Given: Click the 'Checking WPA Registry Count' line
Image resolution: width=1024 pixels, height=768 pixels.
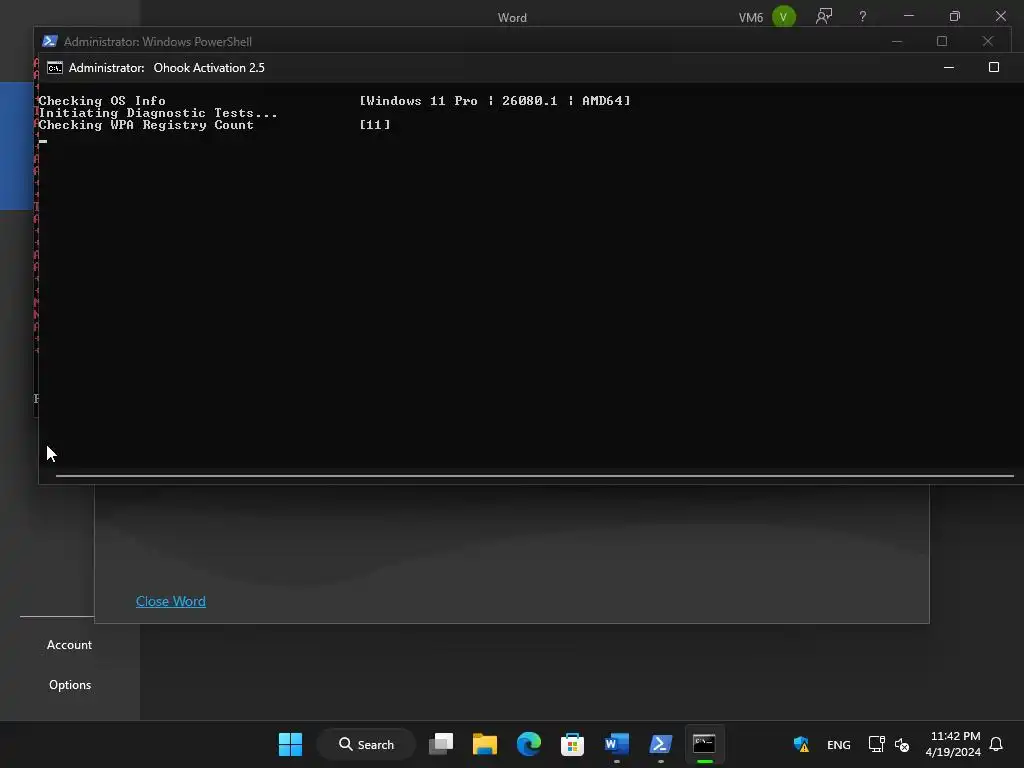Looking at the screenshot, I should (146, 125).
